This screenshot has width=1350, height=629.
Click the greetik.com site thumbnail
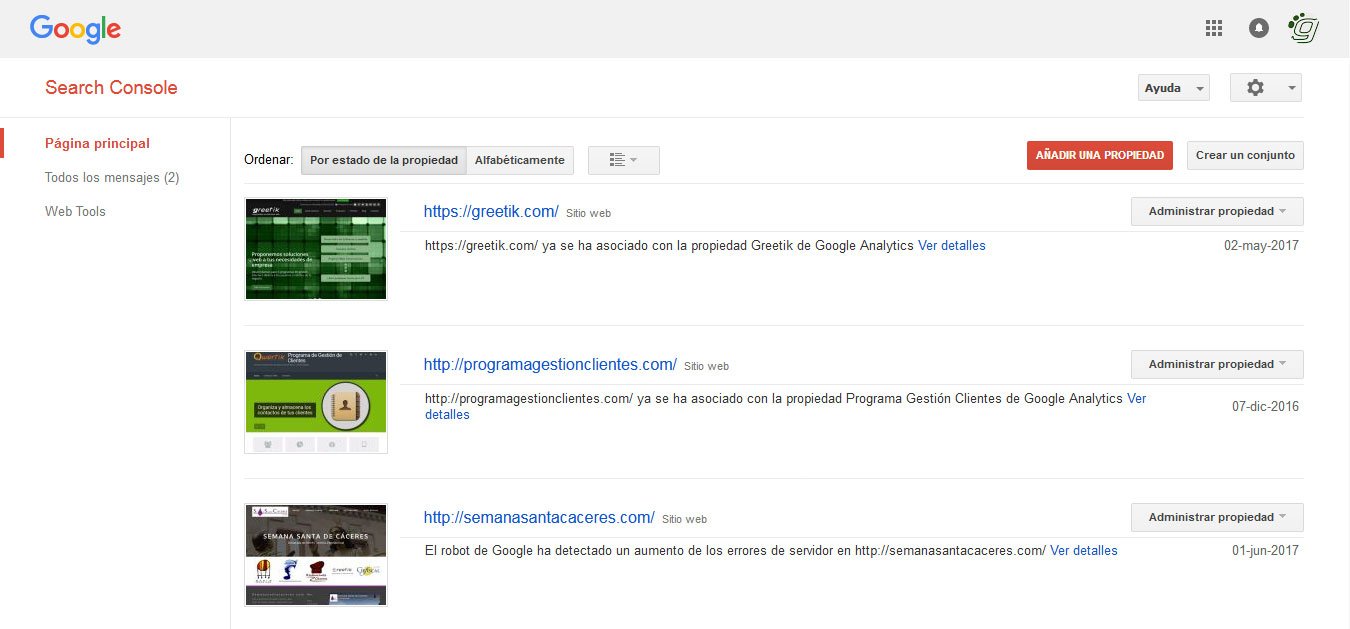click(x=316, y=249)
